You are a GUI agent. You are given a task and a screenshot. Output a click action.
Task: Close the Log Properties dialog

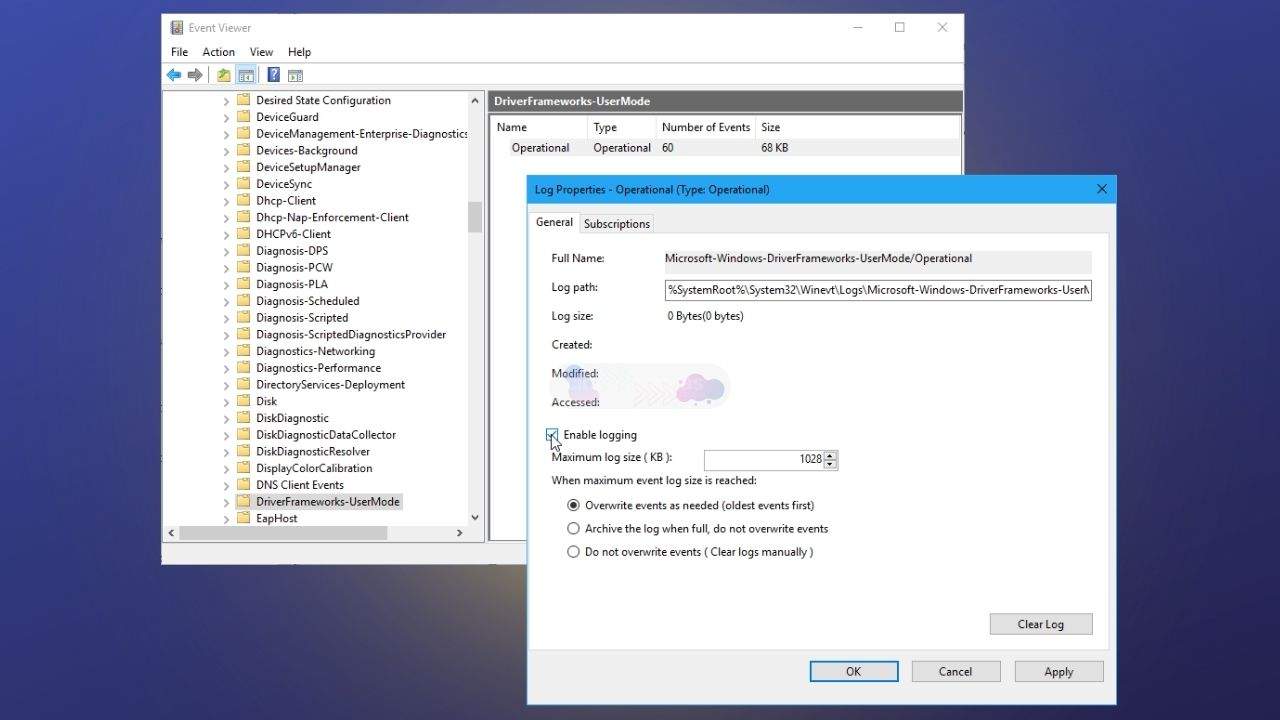(x=1102, y=189)
